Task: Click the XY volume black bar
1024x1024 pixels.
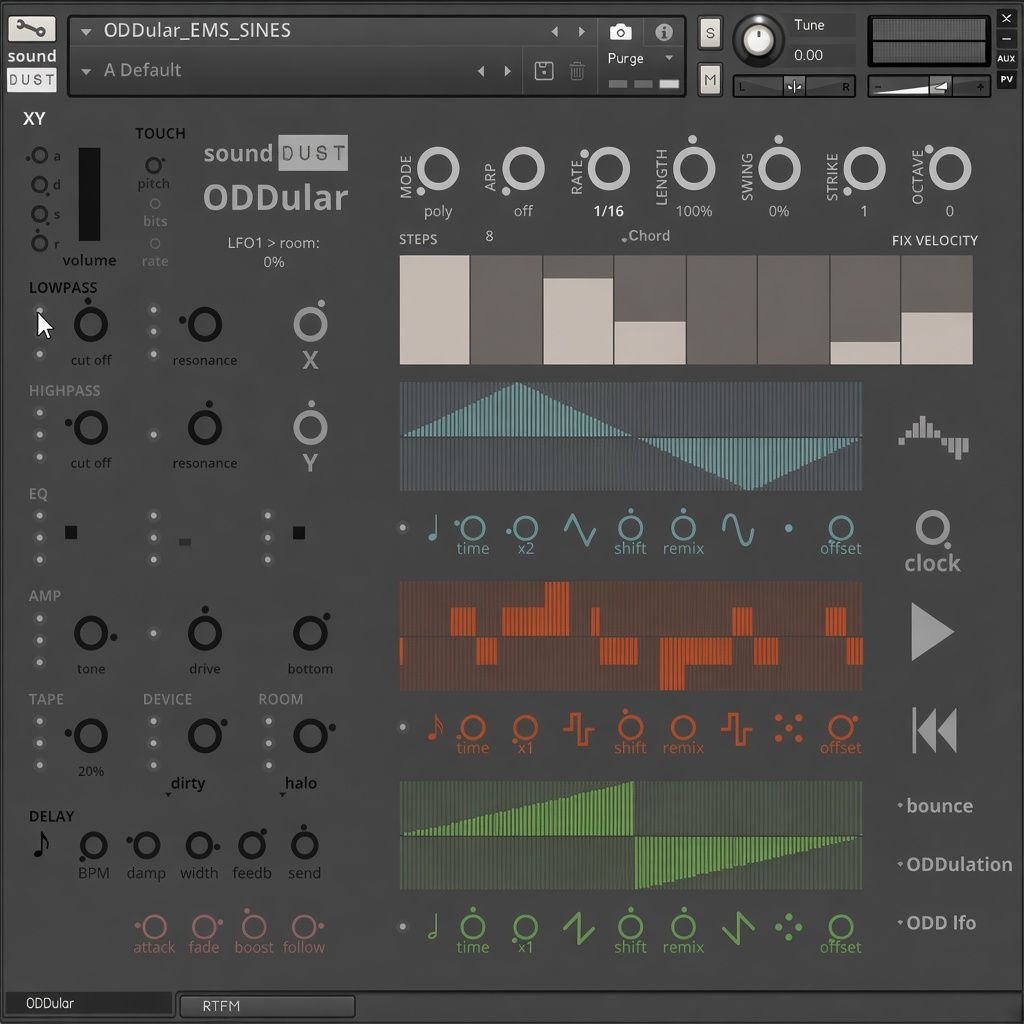Action: click(89, 194)
